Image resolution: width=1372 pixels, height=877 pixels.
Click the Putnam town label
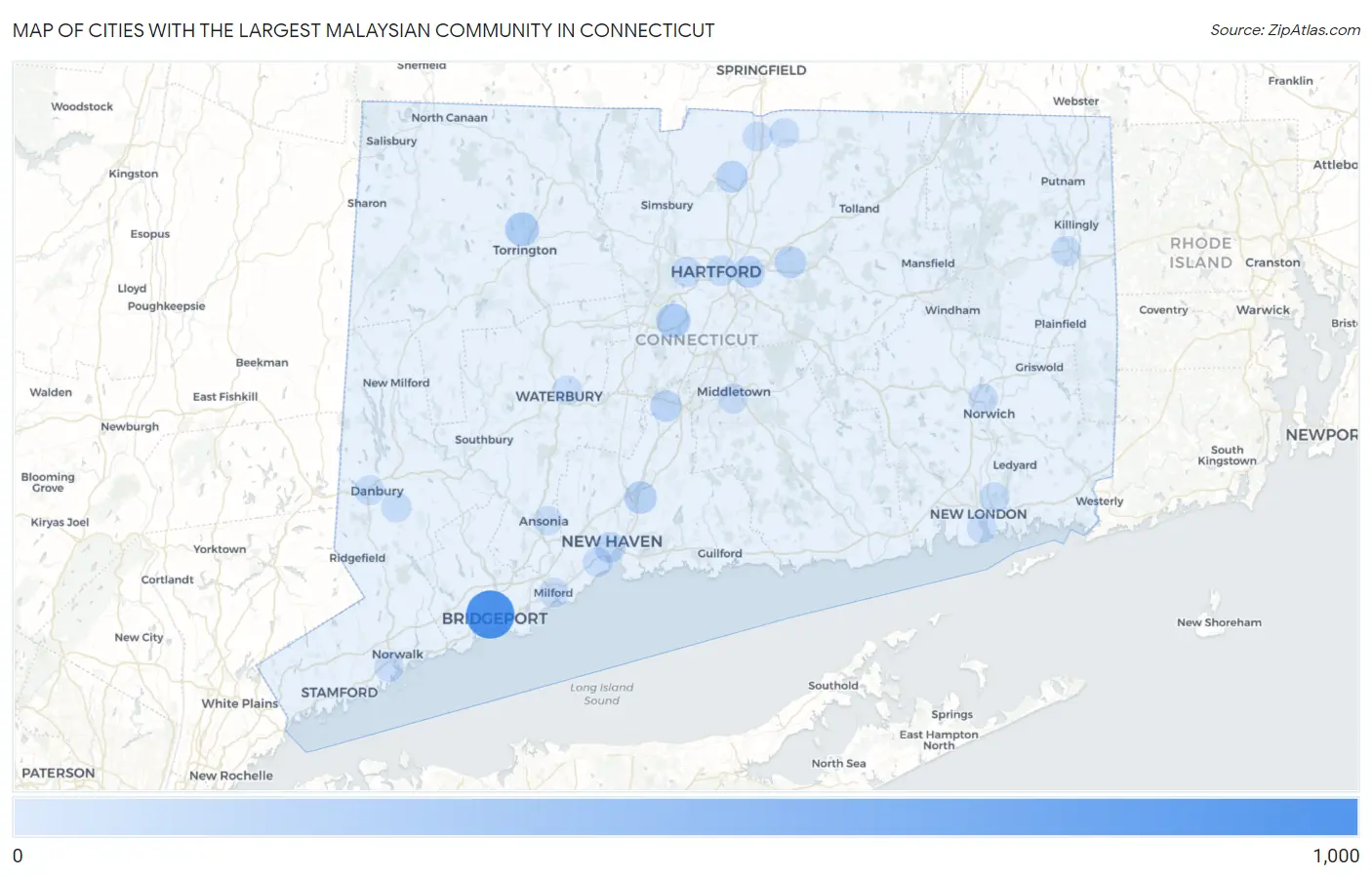pyautogui.click(x=1063, y=181)
